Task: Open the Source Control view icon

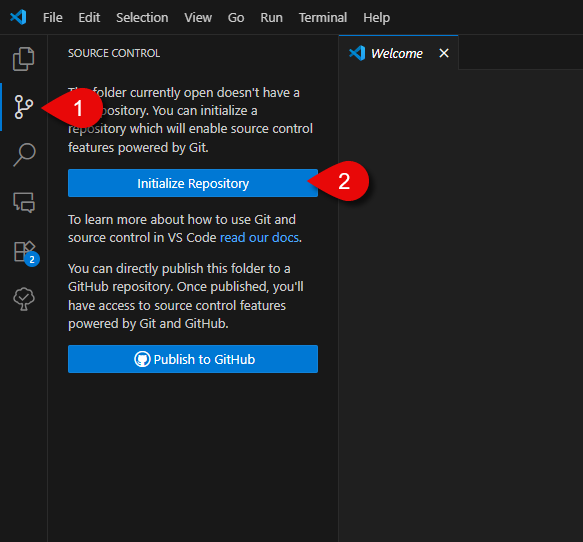Action: (x=23, y=107)
